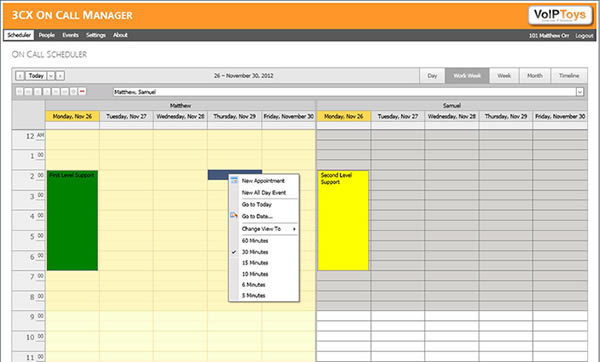
Task: Click the New Appointment icon in context menu
Action: click(x=234, y=181)
